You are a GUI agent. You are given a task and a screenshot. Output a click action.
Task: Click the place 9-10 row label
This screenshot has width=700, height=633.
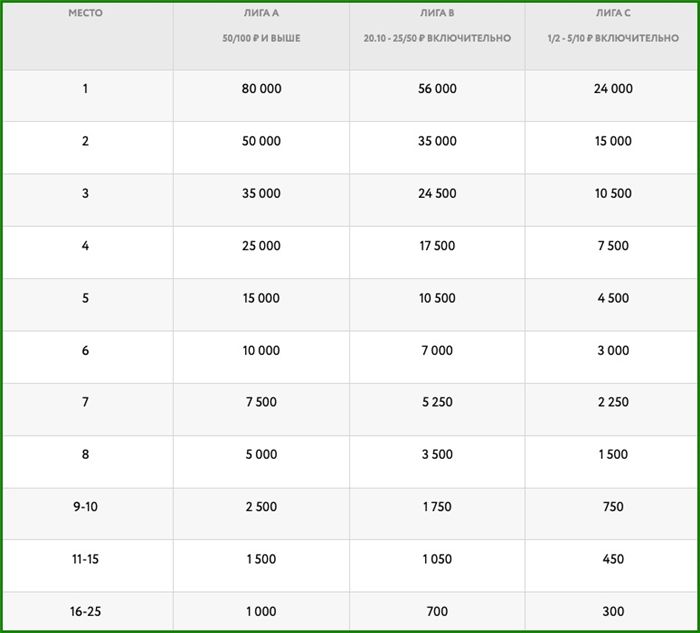[85, 507]
